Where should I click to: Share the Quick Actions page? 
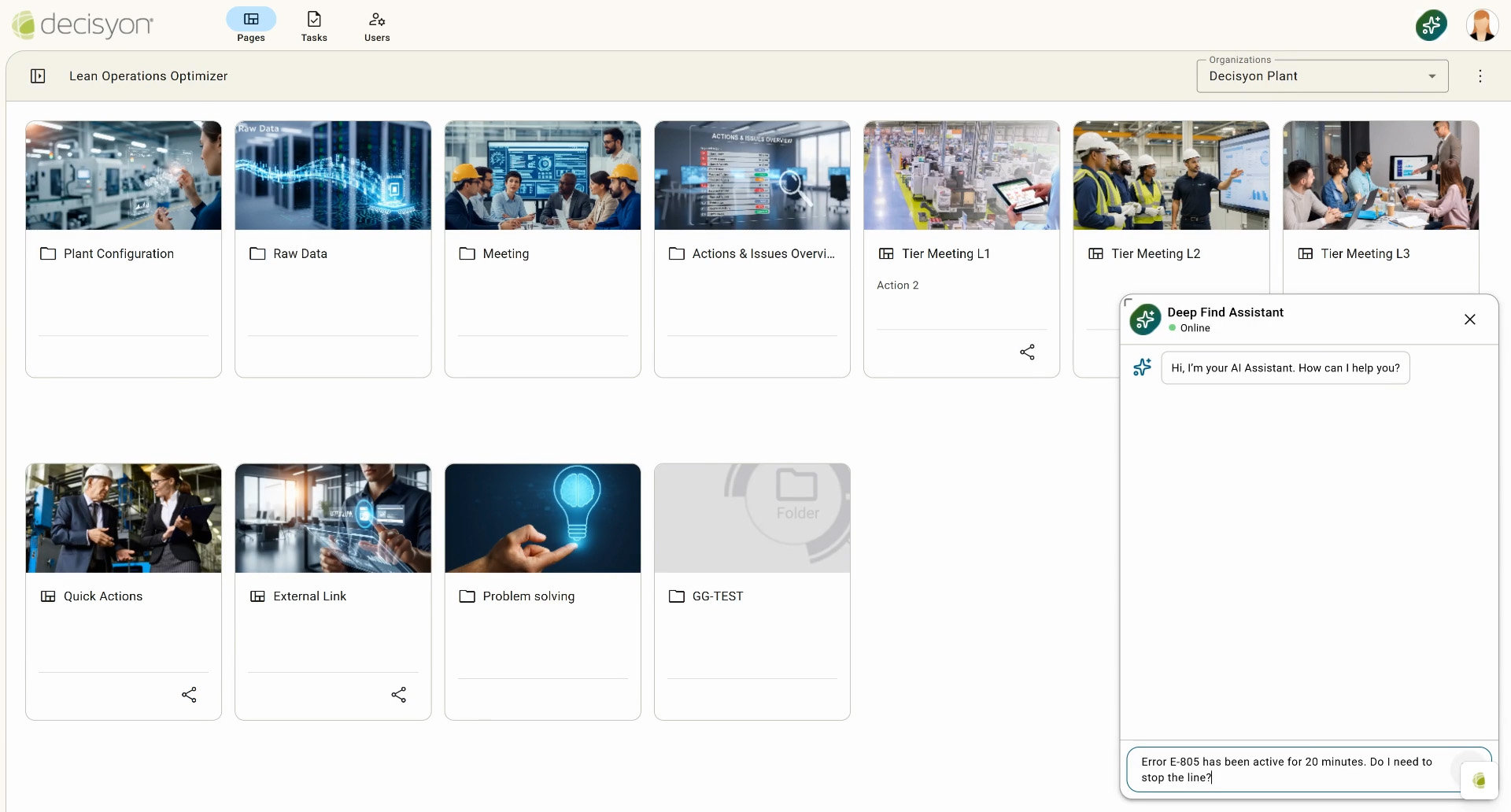[x=189, y=695]
